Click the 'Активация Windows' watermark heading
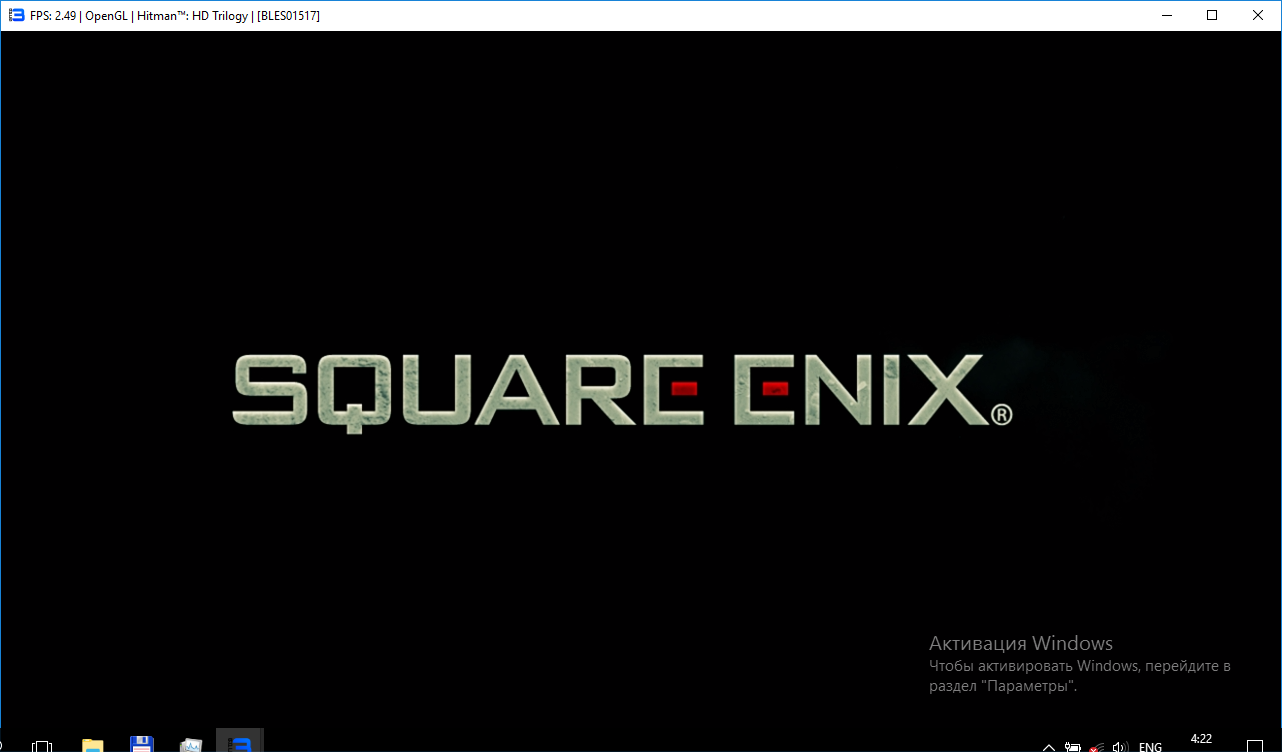This screenshot has height=752, width=1282. point(1020,643)
